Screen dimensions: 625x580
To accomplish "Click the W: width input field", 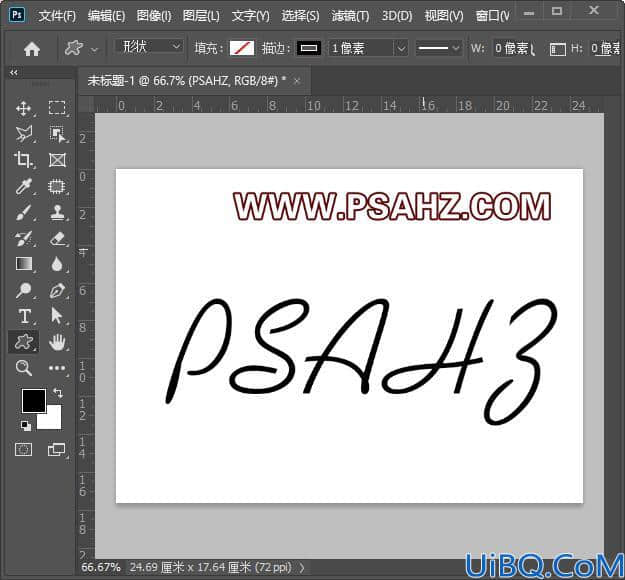I will [513, 49].
